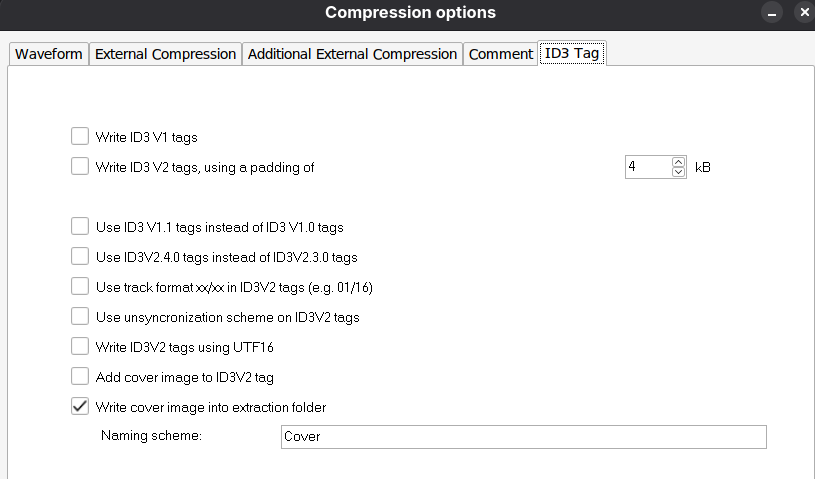Select the Additional External Compression tab
Image resolution: width=815 pixels, height=479 pixels.
tap(352, 54)
